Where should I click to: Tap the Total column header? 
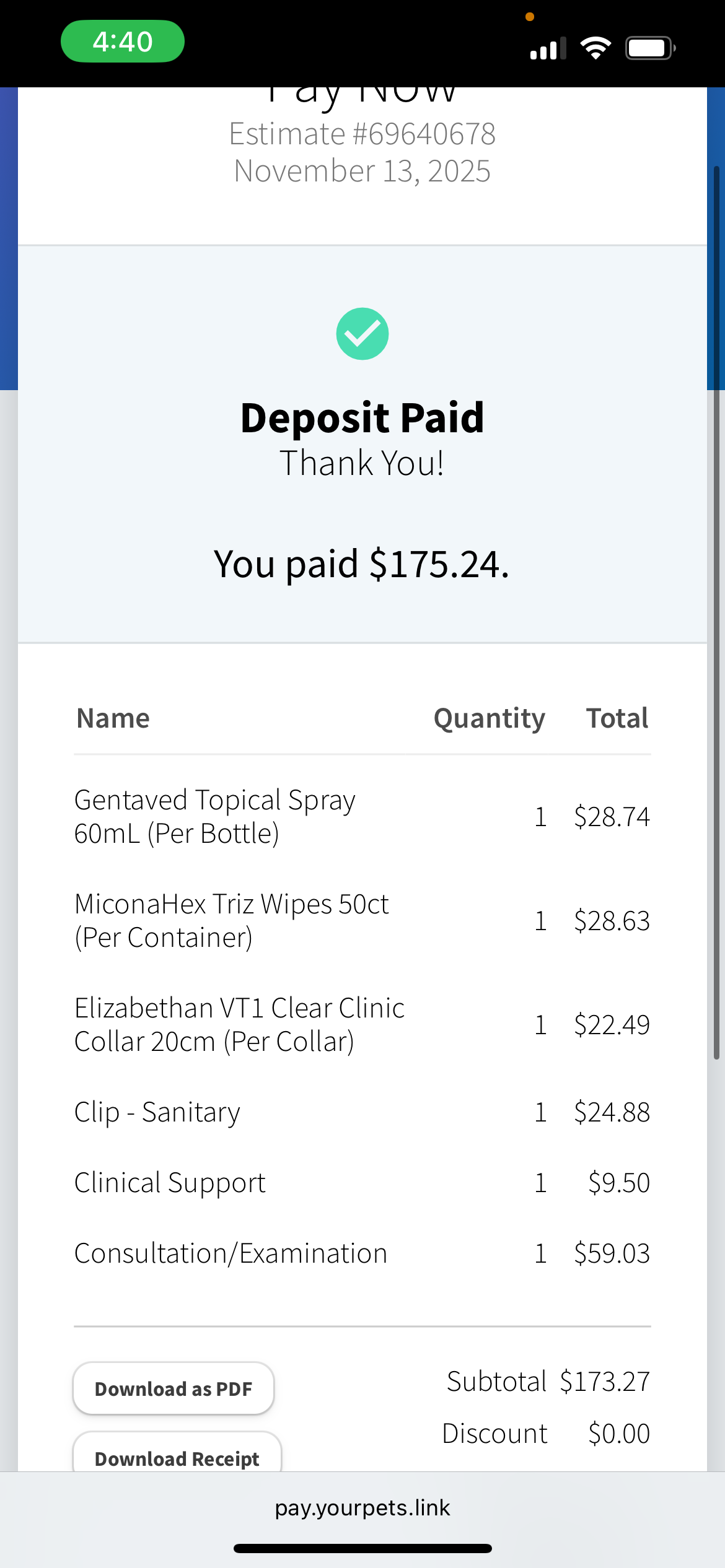tap(617, 718)
